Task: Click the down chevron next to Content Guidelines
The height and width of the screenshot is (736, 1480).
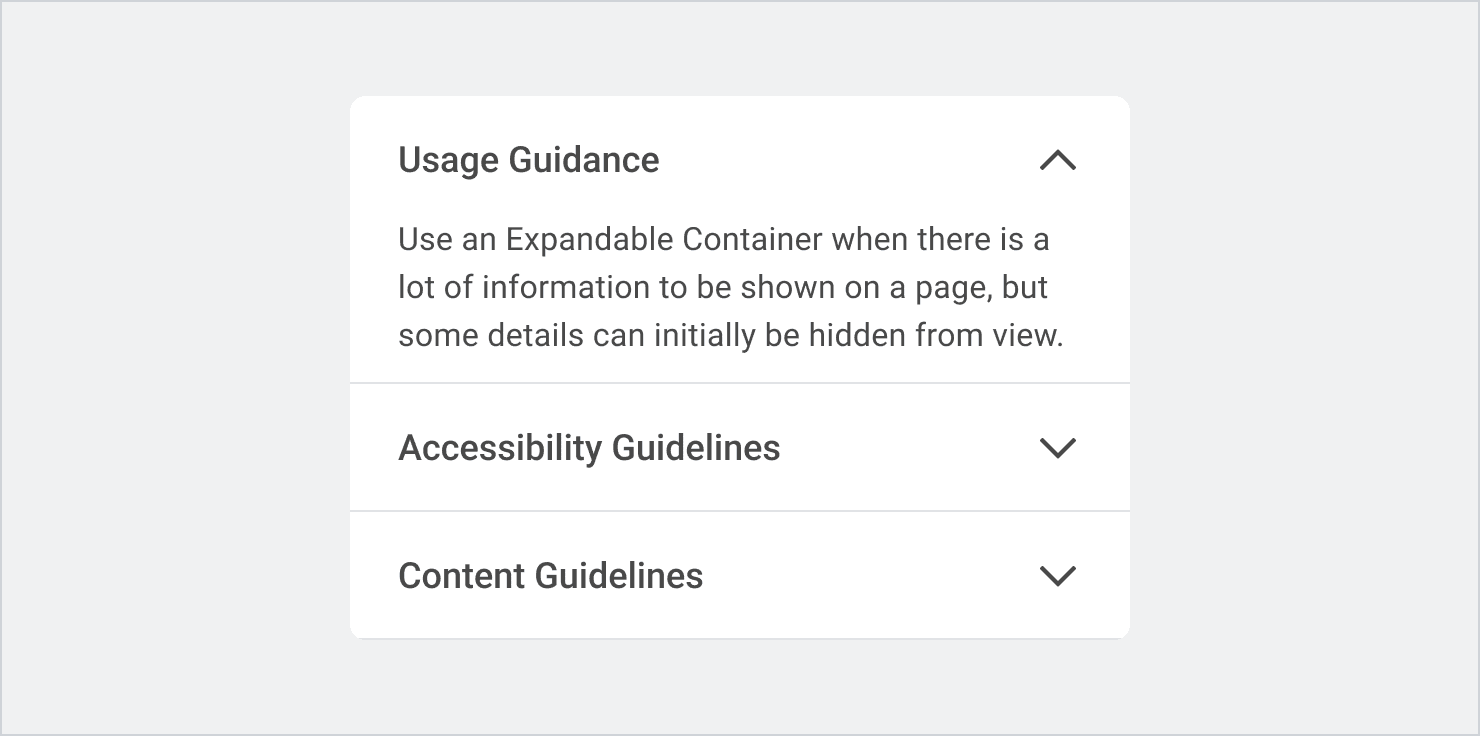Action: tap(1057, 576)
